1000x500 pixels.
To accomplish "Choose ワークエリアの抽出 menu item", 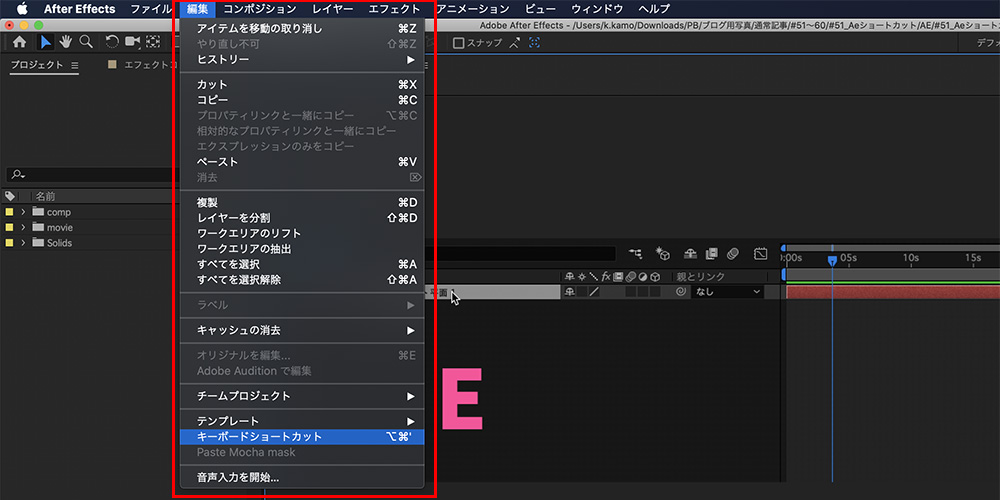I will coord(302,249).
